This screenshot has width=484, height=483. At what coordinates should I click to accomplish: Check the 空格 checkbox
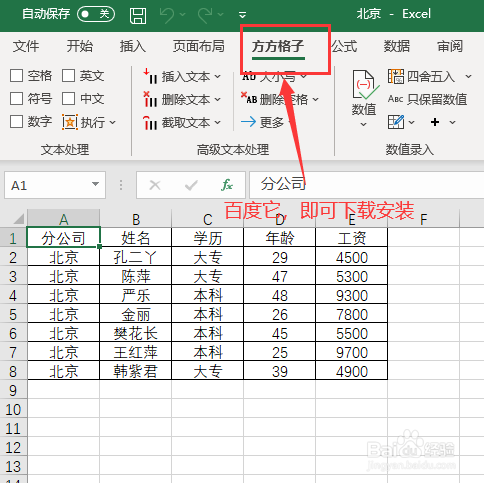click(x=16, y=76)
